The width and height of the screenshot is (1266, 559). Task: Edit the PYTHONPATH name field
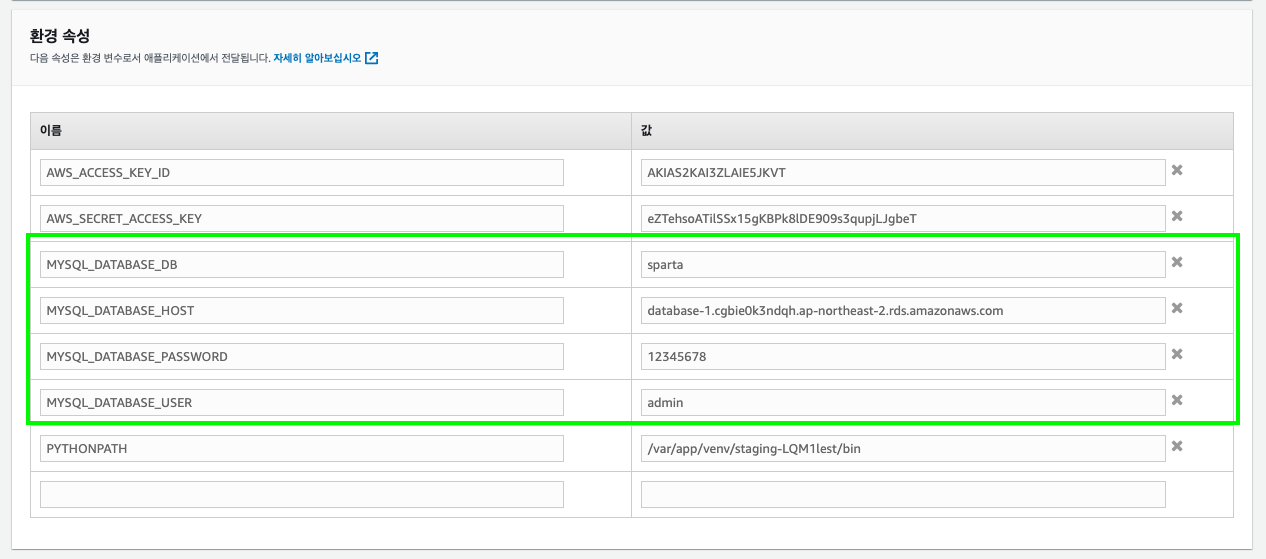pos(302,448)
